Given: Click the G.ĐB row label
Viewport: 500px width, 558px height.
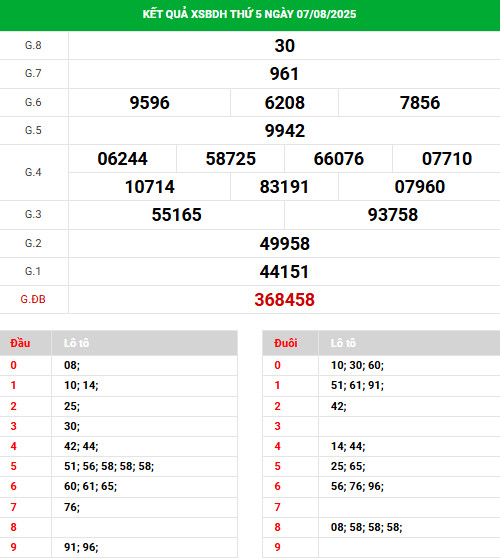Looking at the screenshot, I should point(33,299).
